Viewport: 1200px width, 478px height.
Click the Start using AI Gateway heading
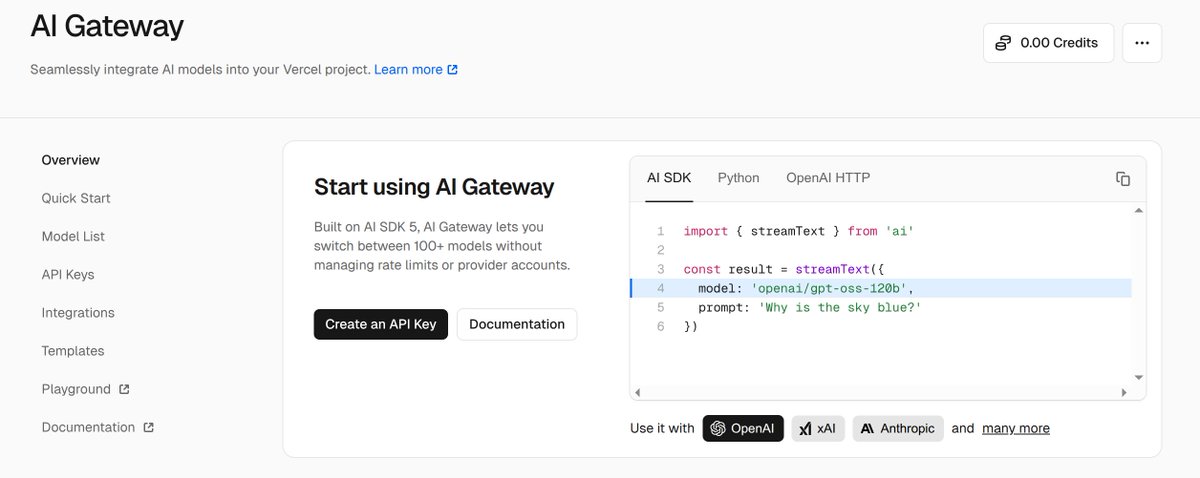click(x=434, y=187)
